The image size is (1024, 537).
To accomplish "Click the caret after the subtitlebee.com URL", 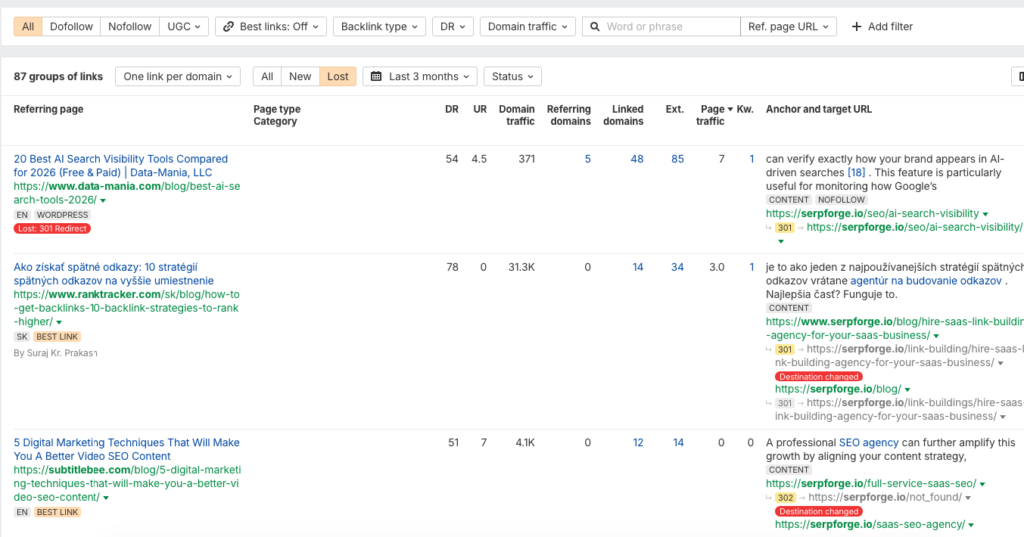I will point(106,498).
